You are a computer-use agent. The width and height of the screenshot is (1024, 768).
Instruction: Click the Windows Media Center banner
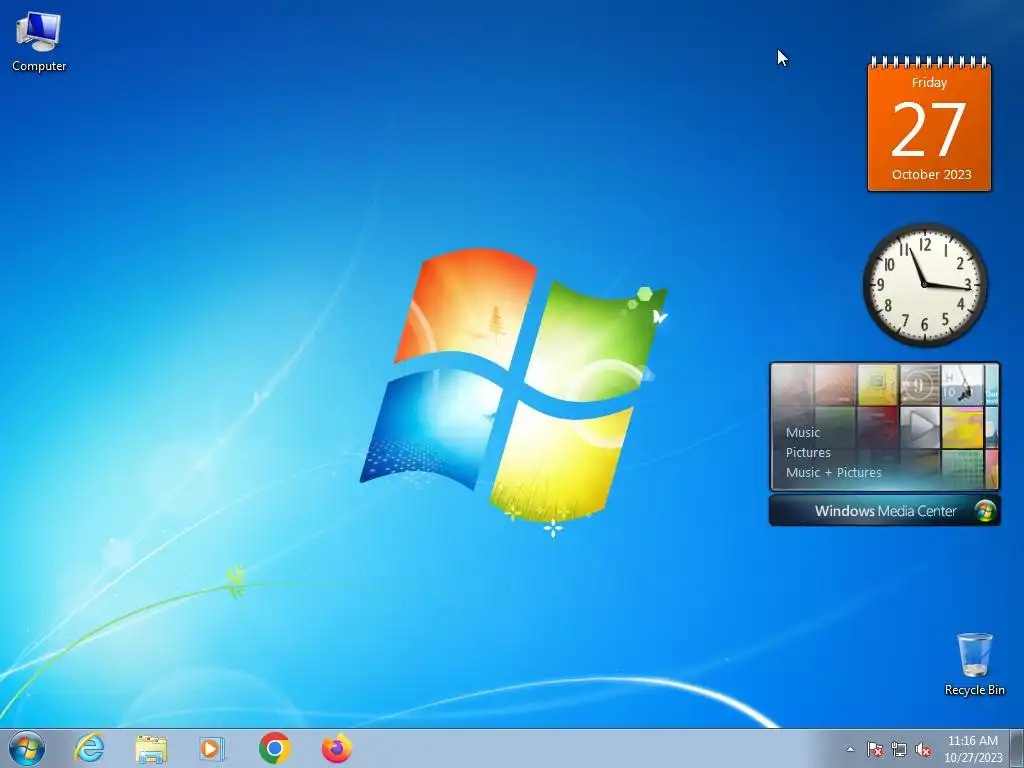point(885,511)
